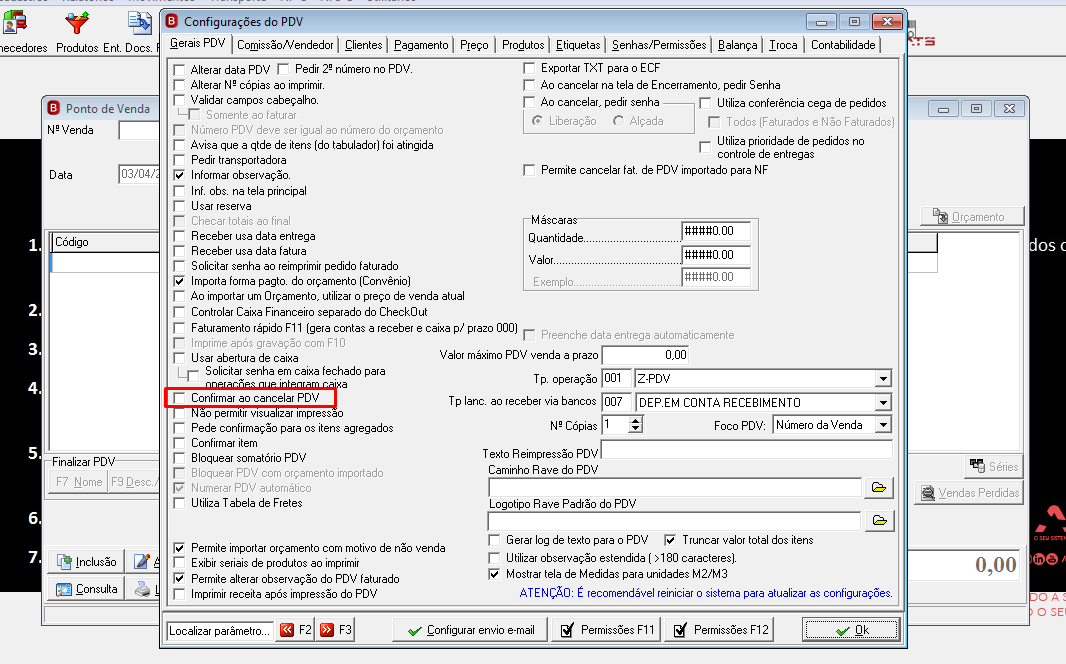
Task: Switch to Clientes tab
Action: [x=363, y=45]
